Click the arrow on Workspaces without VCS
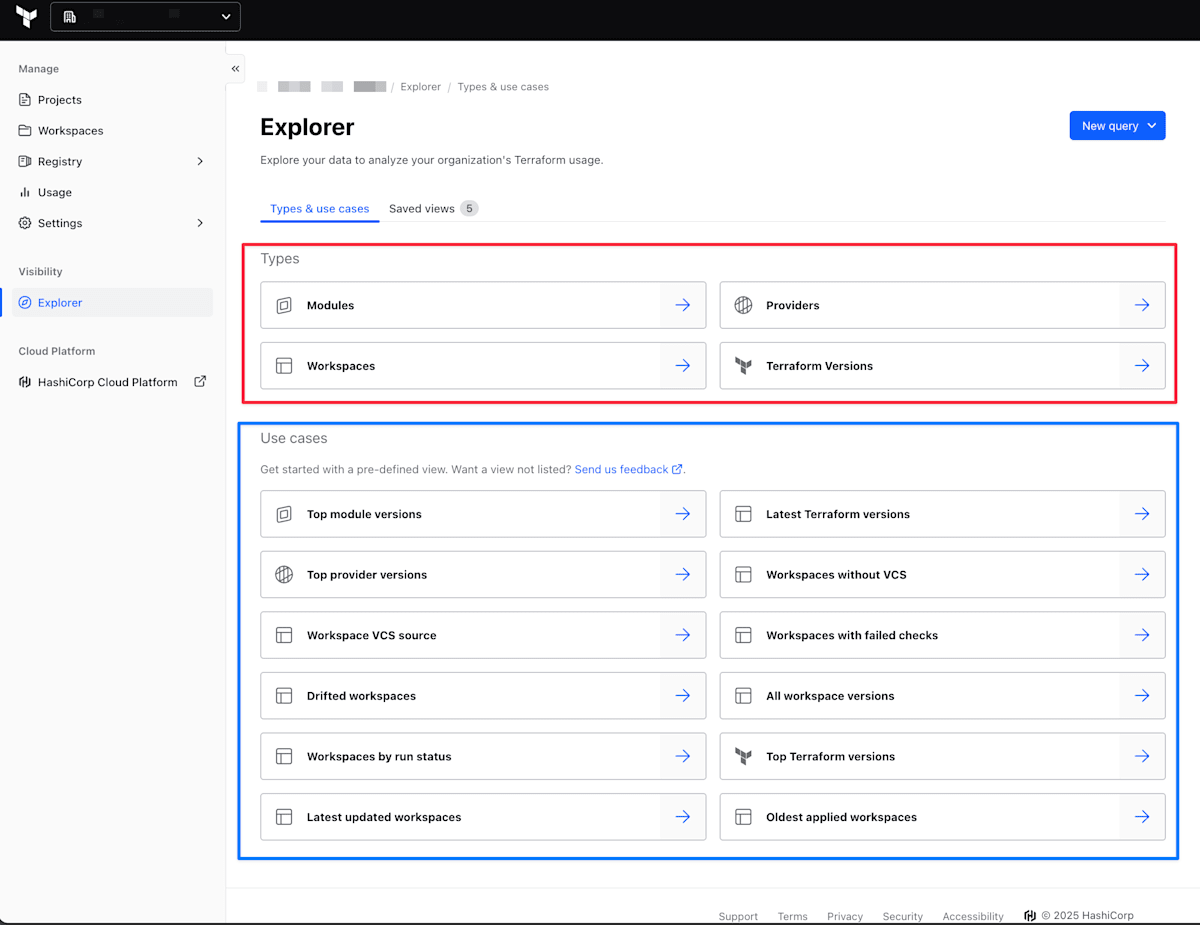The width and height of the screenshot is (1200, 925). pyautogui.click(x=1142, y=575)
